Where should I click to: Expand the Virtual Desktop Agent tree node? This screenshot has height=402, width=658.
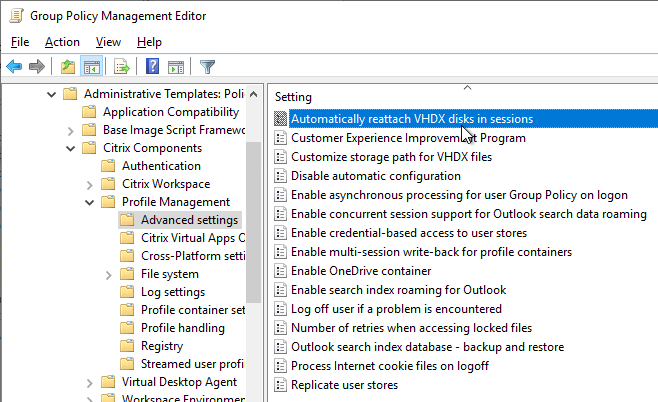point(89,383)
